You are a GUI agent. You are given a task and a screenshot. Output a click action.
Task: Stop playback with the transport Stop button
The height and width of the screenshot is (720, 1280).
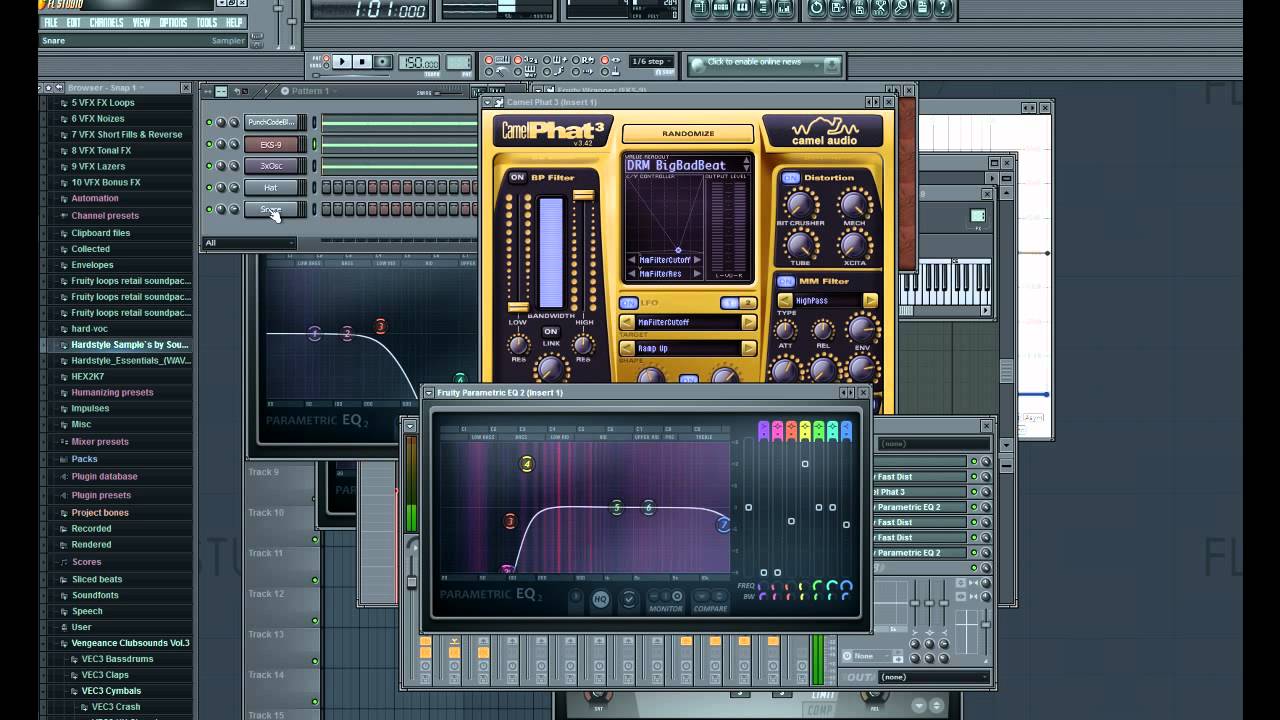pyautogui.click(x=362, y=62)
